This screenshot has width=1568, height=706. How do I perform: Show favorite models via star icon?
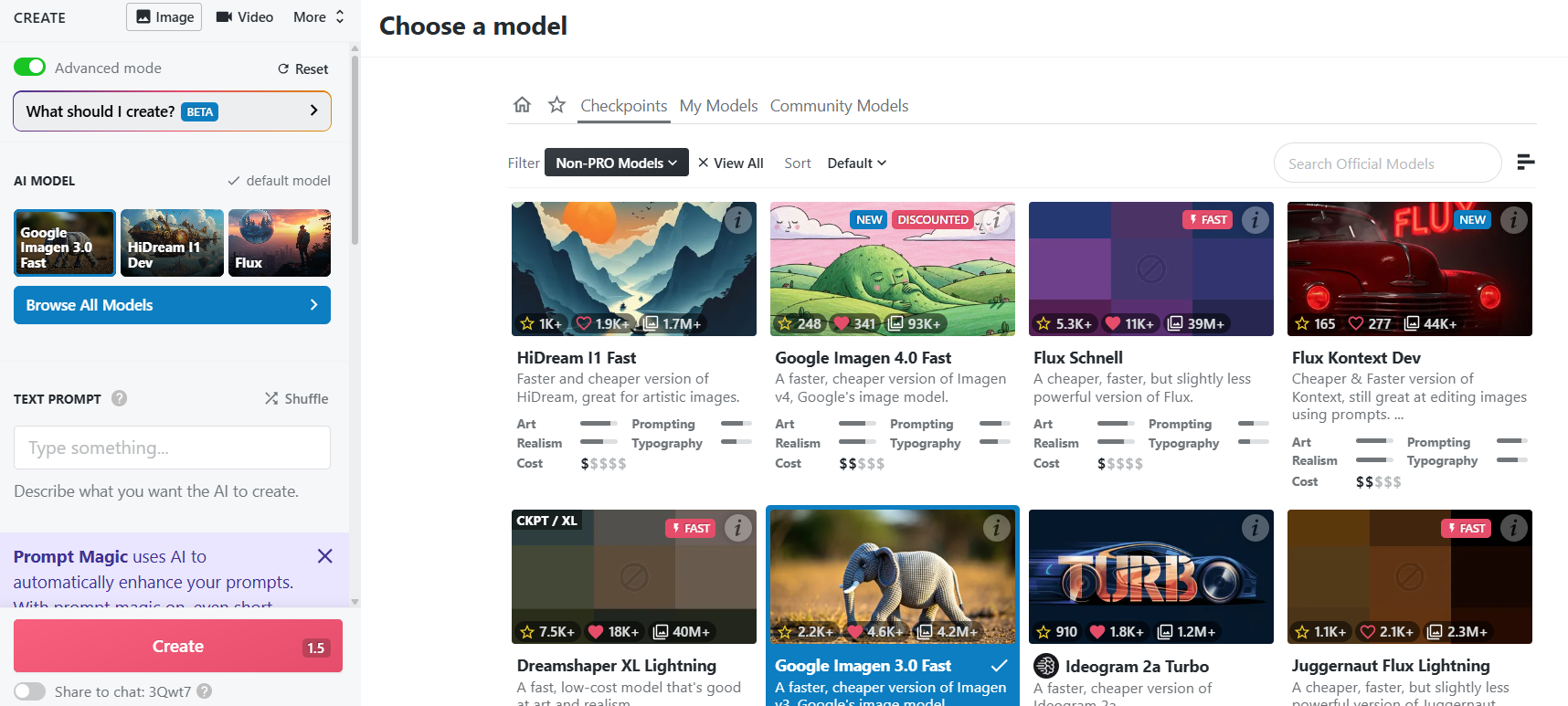[556, 105]
